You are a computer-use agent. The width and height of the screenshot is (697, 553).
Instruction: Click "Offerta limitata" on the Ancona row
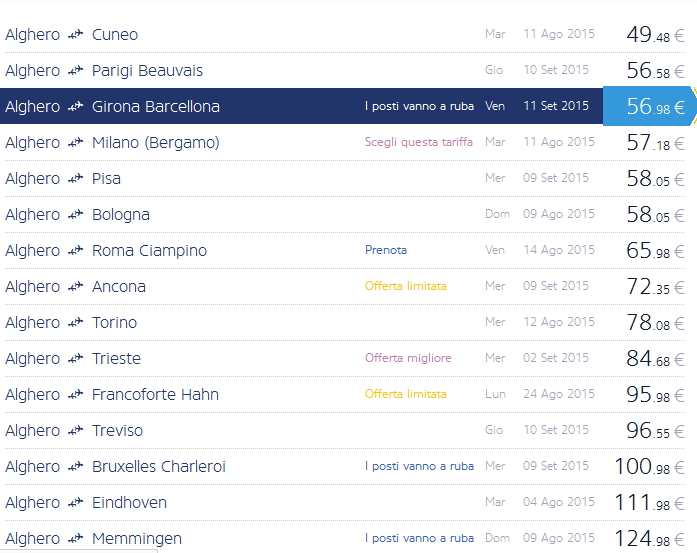pos(405,286)
